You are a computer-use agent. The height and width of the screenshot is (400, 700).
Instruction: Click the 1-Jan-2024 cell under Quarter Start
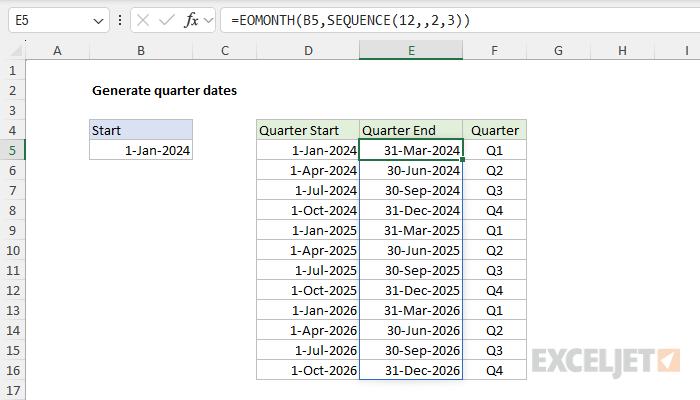[x=308, y=150]
